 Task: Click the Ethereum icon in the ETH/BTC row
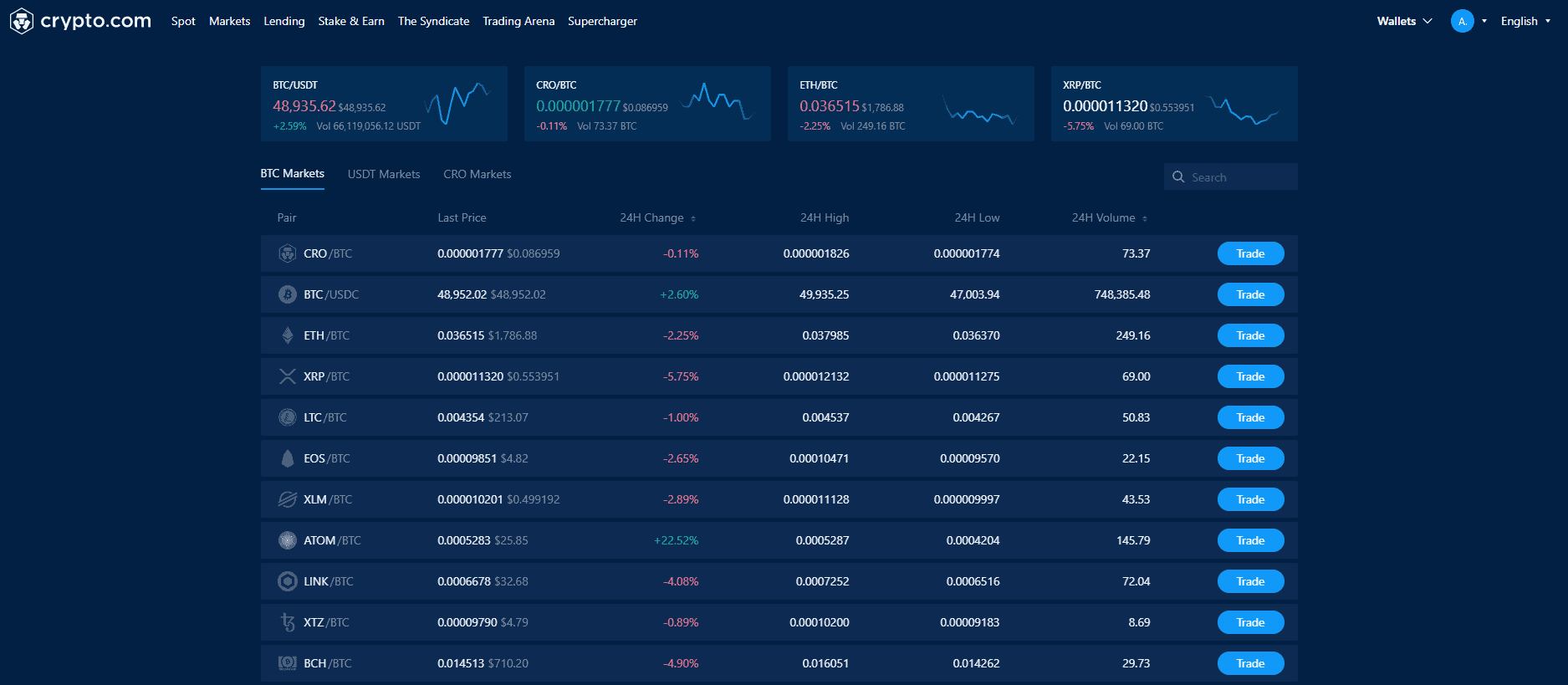point(288,335)
